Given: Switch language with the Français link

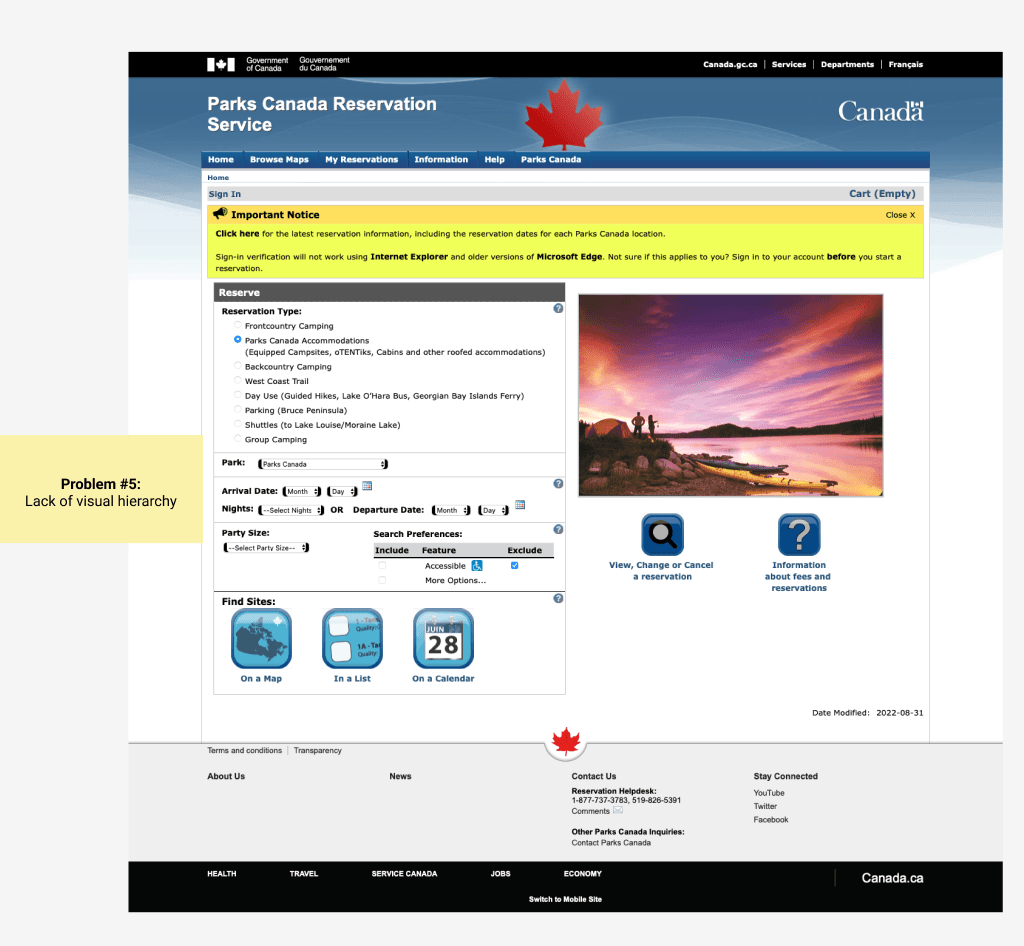Looking at the screenshot, I should 905,64.
